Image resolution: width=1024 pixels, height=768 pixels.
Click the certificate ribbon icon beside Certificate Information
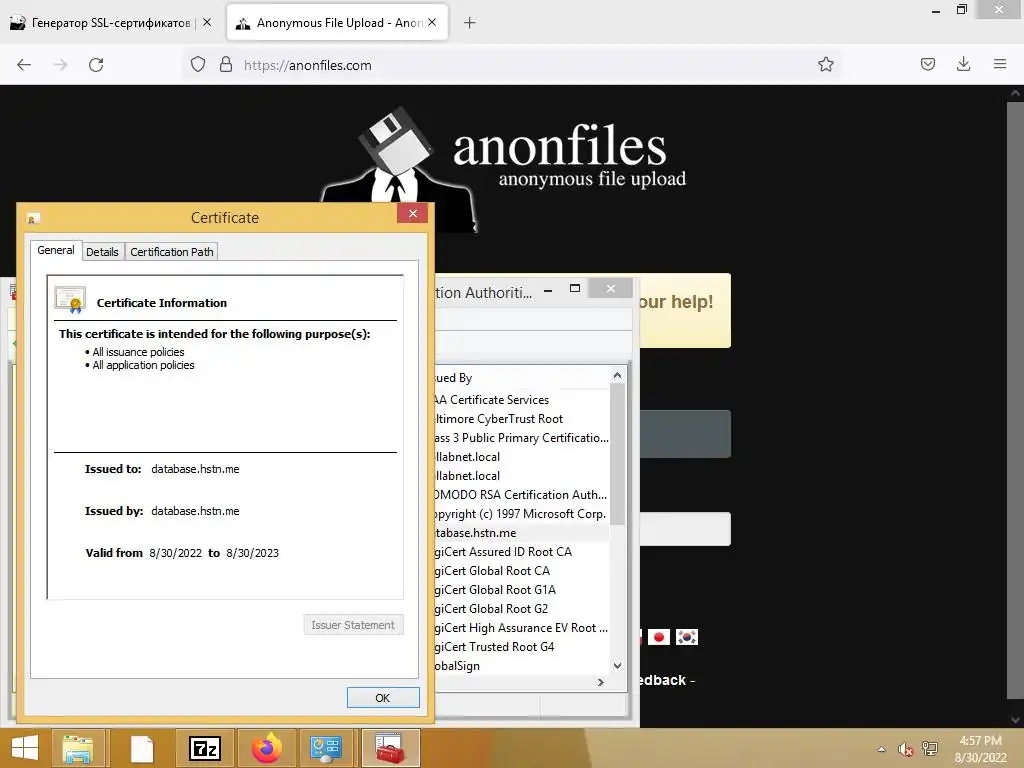71,300
